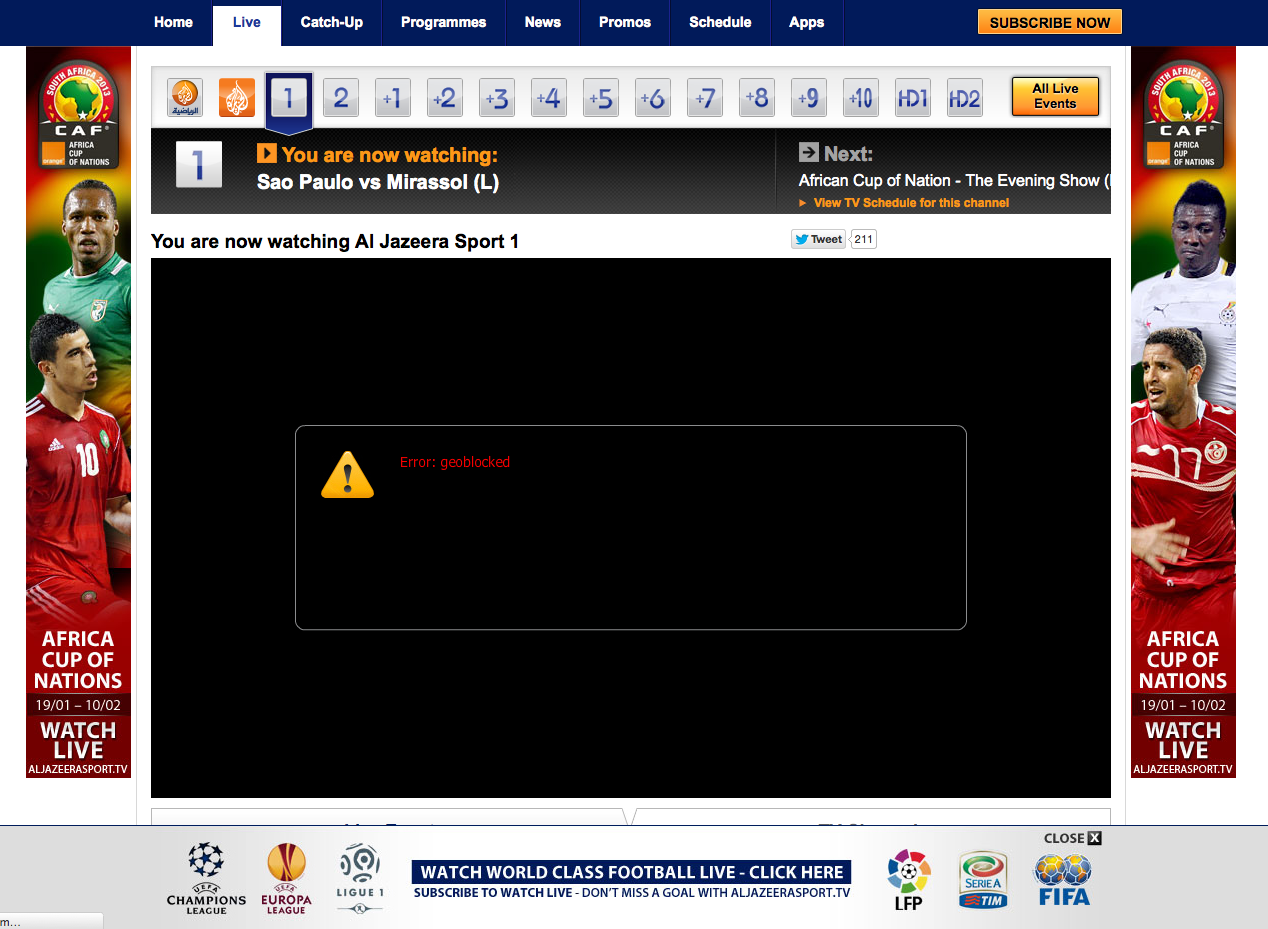Switch to channel HD1
This screenshot has width=1268, height=929.
tap(913, 98)
